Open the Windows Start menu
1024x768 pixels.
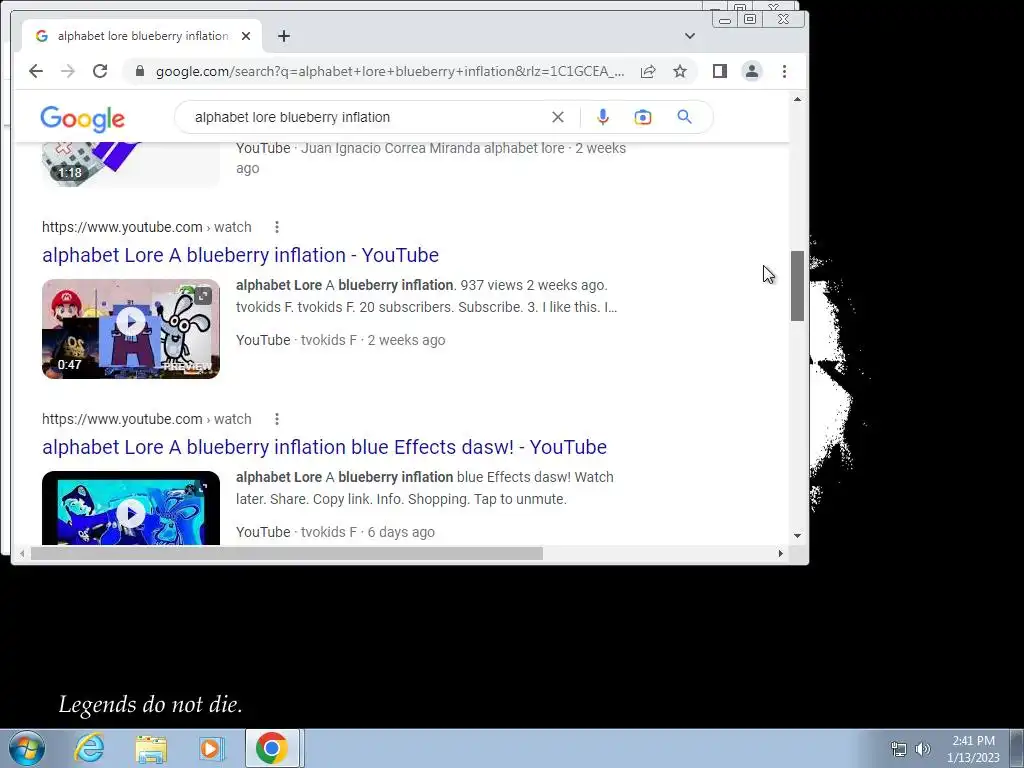26,748
